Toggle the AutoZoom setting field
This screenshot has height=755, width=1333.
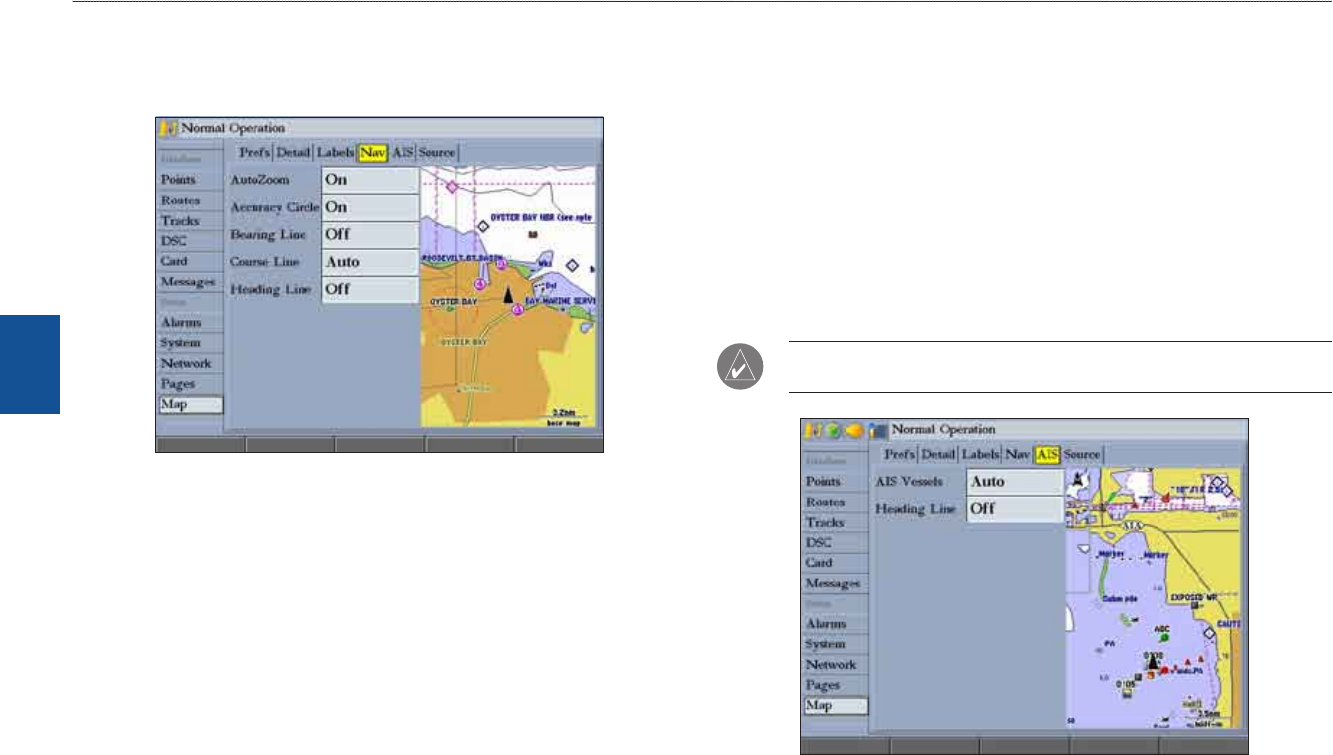point(369,180)
